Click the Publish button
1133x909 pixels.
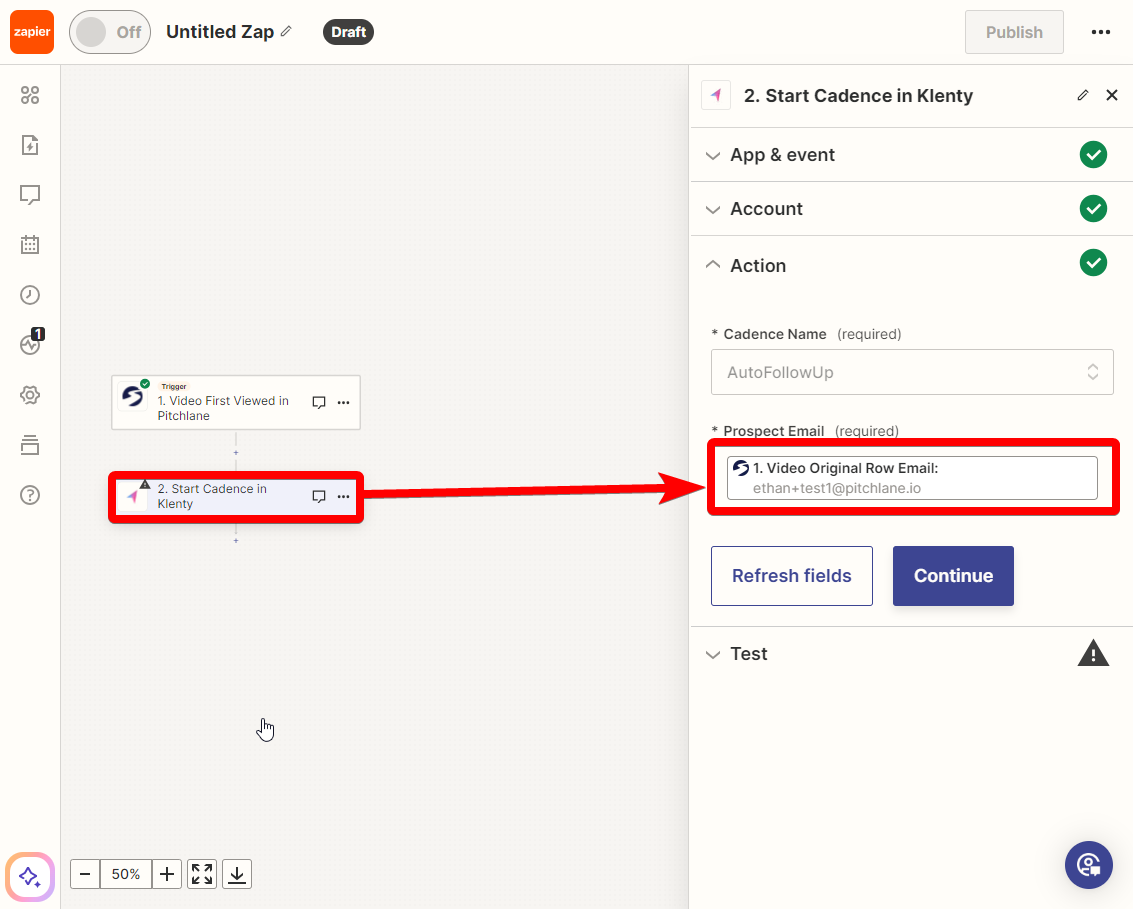[x=1014, y=32]
